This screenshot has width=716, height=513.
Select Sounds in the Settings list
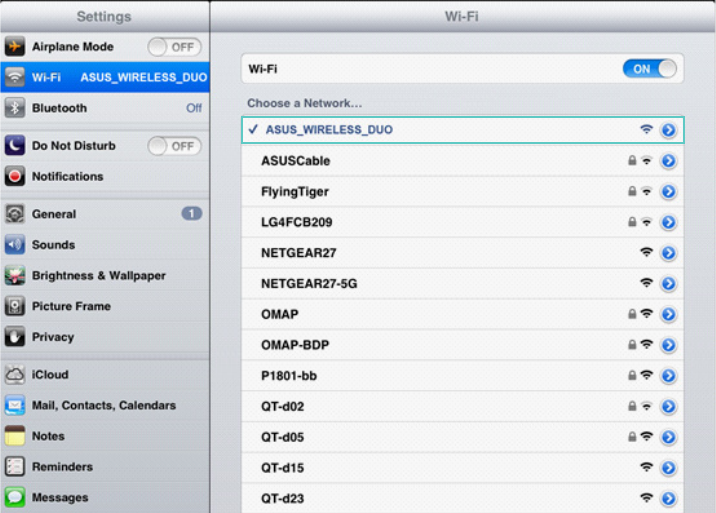(x=105, y=245)
